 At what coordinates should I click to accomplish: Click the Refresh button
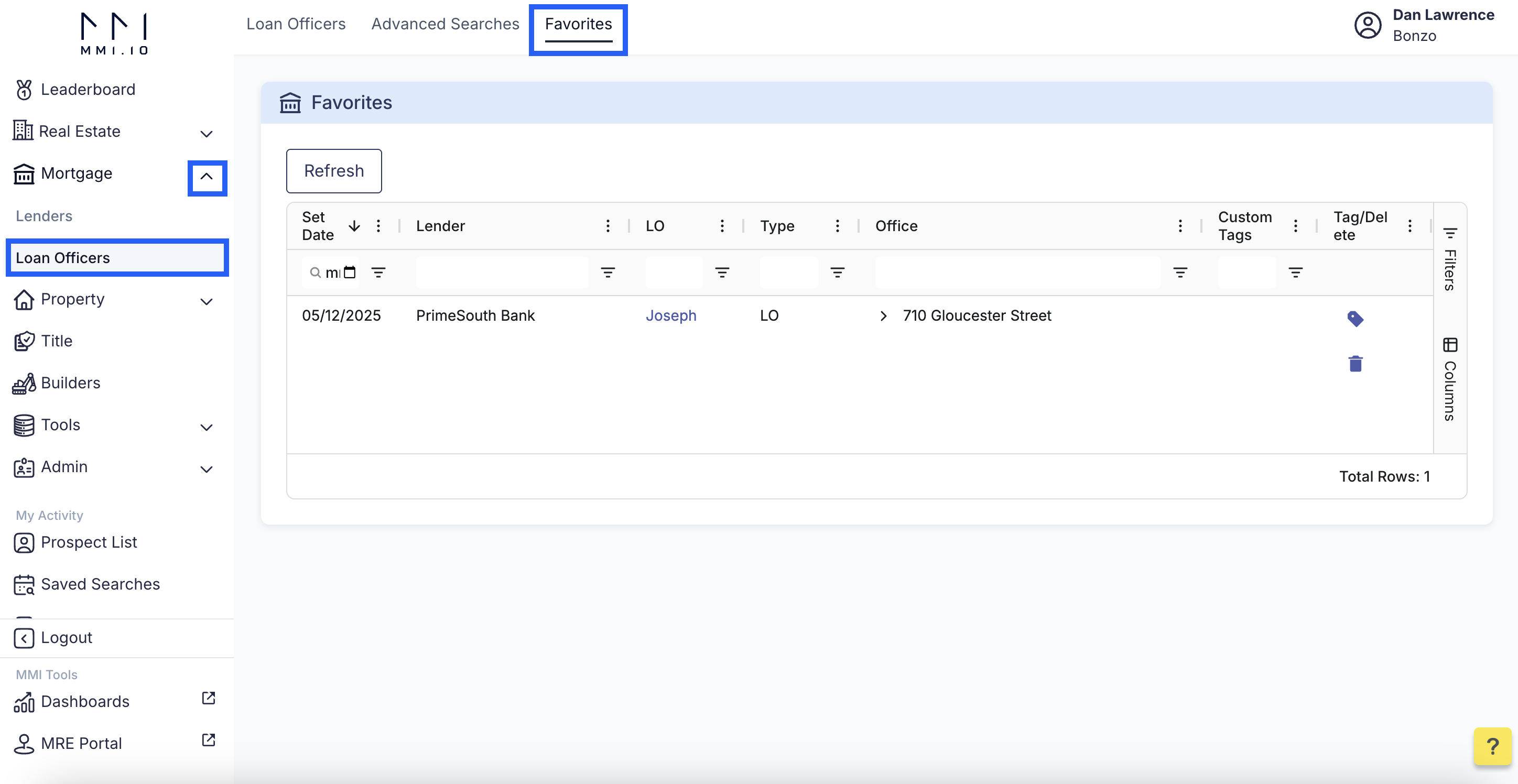[333, 171]
